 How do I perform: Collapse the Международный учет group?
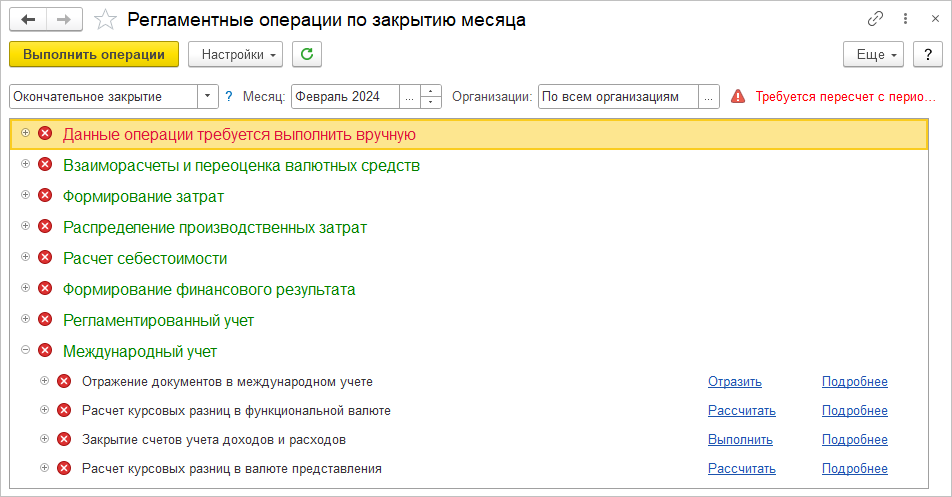pos(26,351)
